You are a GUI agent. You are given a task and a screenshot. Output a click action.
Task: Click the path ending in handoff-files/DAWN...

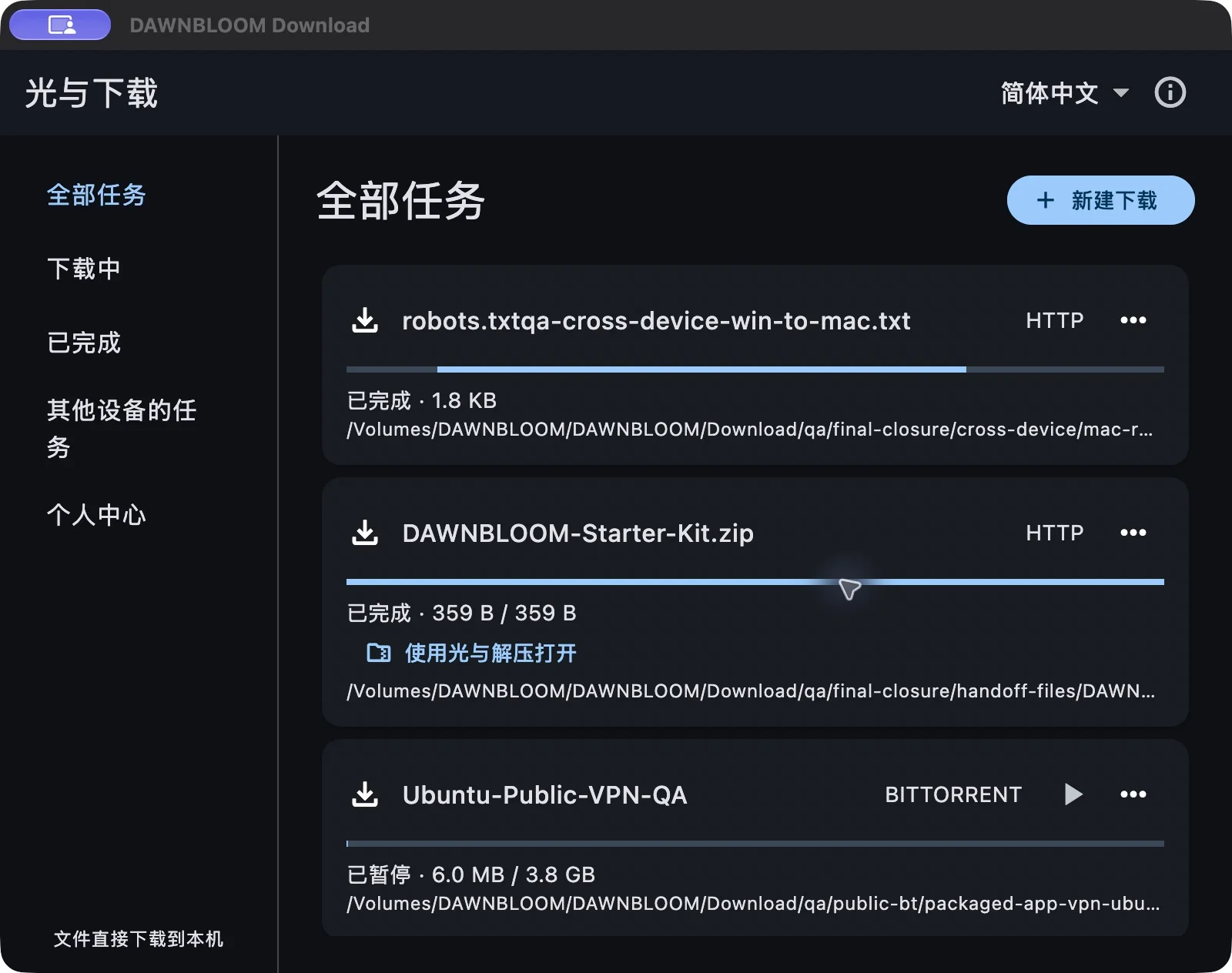[751, 690]
